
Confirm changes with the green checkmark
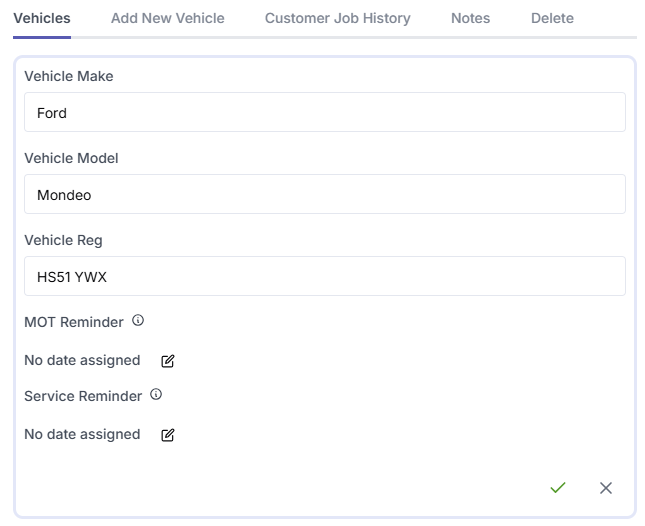point(558,488)
